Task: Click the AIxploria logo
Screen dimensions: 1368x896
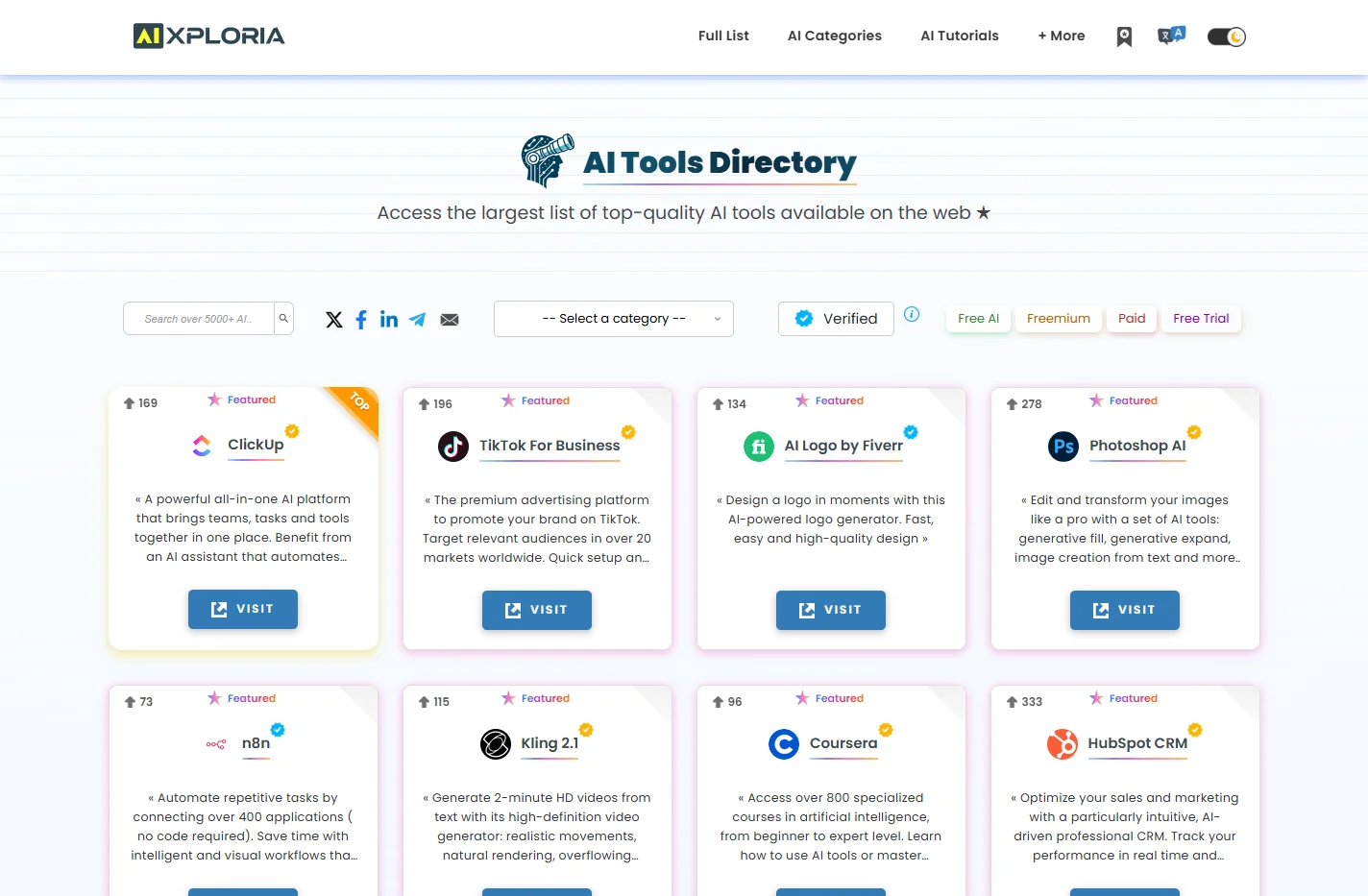Action: [208, 36]
